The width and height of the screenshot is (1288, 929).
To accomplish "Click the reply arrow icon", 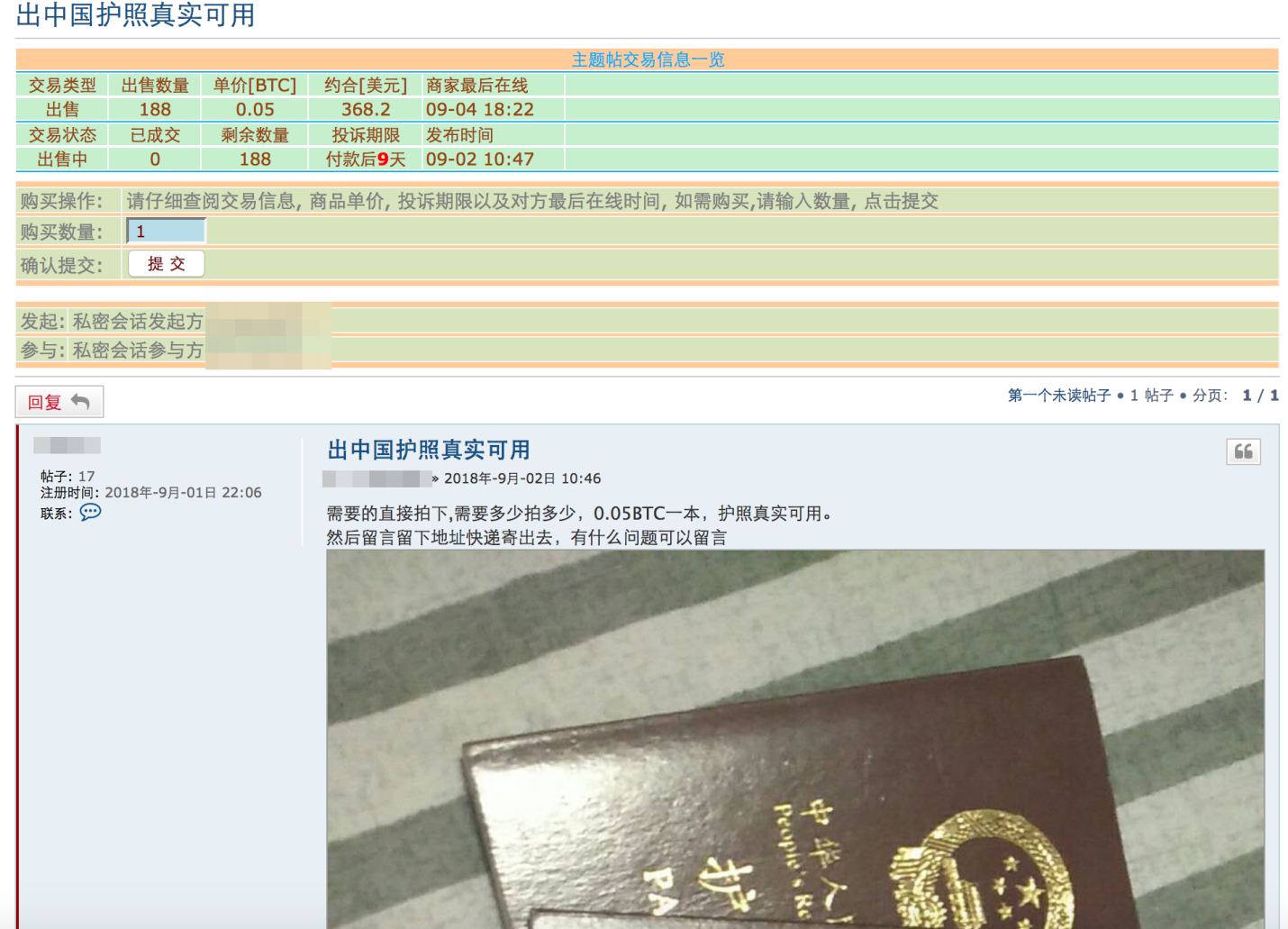I will tap(81, 402).
